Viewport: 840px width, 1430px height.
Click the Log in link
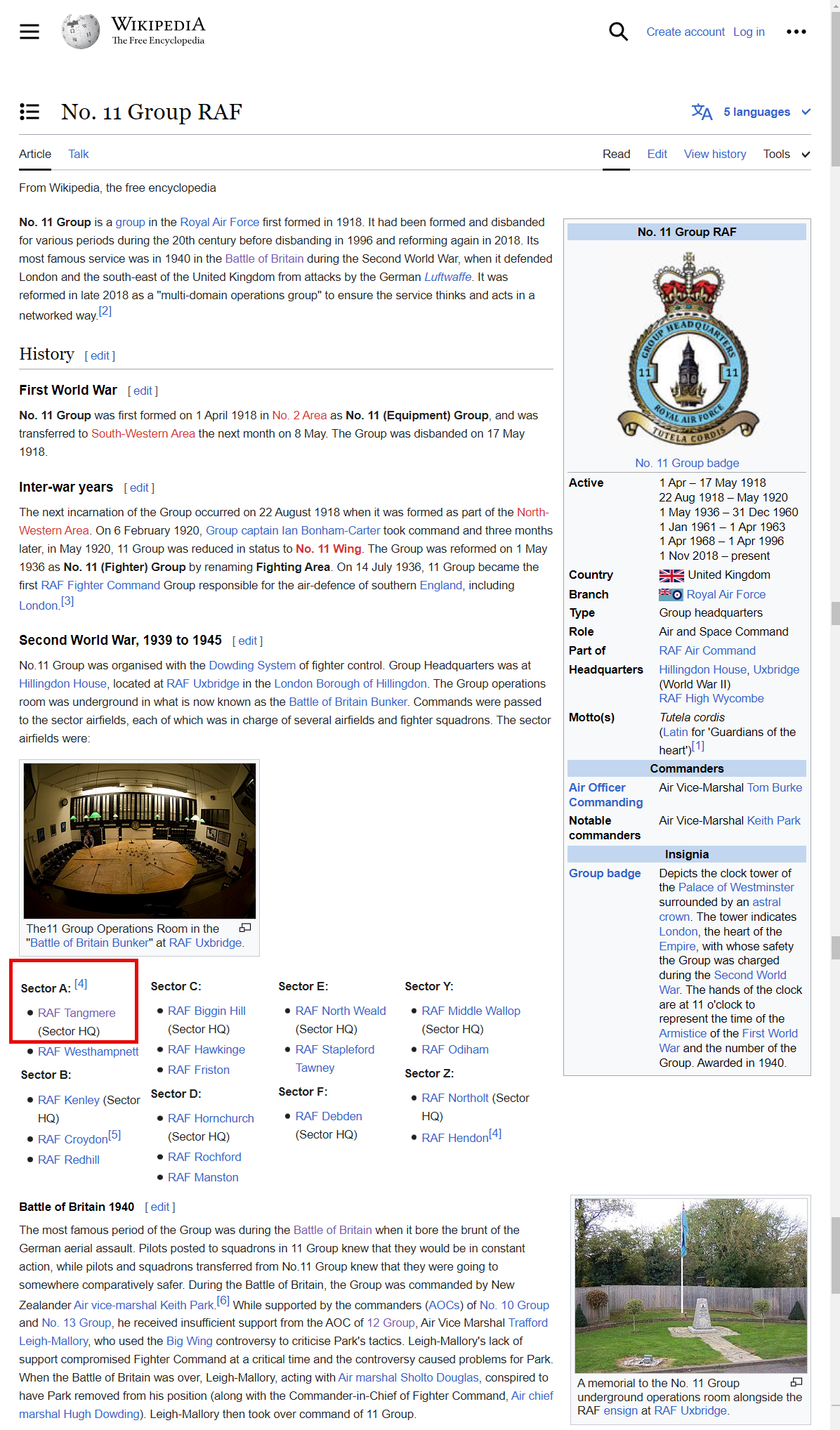(x=749, y=32)
